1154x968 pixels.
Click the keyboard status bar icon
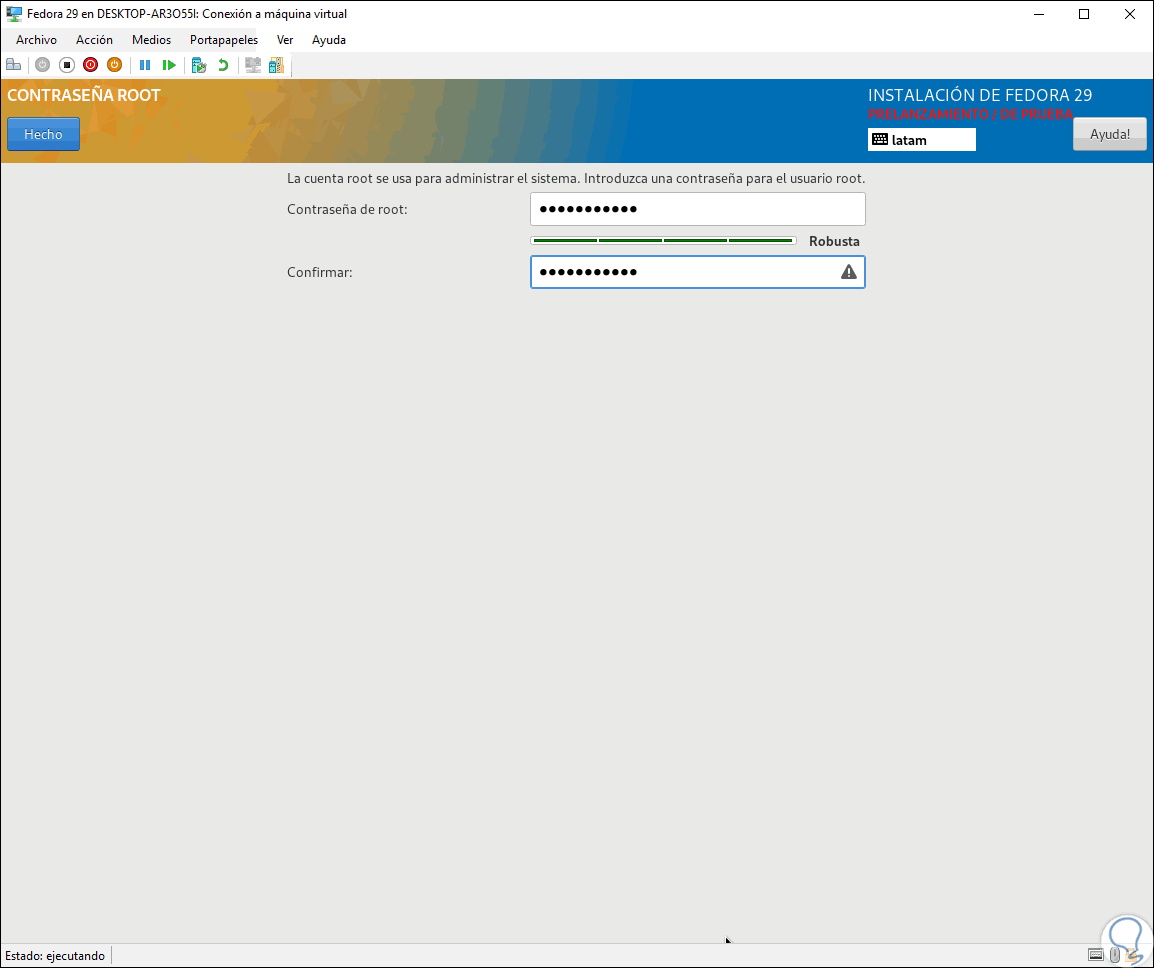point(1096,955)
